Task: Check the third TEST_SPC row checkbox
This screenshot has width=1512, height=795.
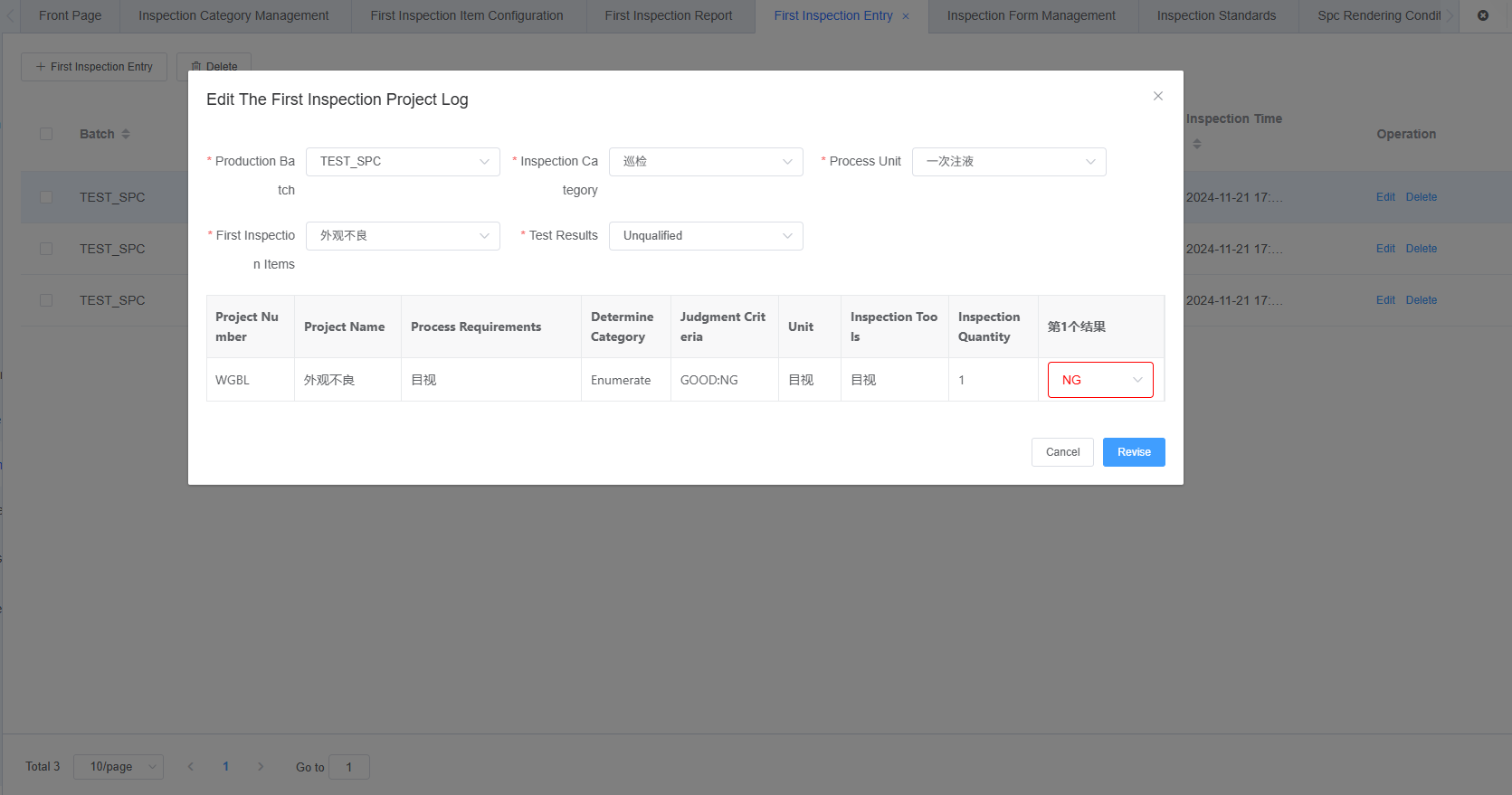Action: (46, 300)
